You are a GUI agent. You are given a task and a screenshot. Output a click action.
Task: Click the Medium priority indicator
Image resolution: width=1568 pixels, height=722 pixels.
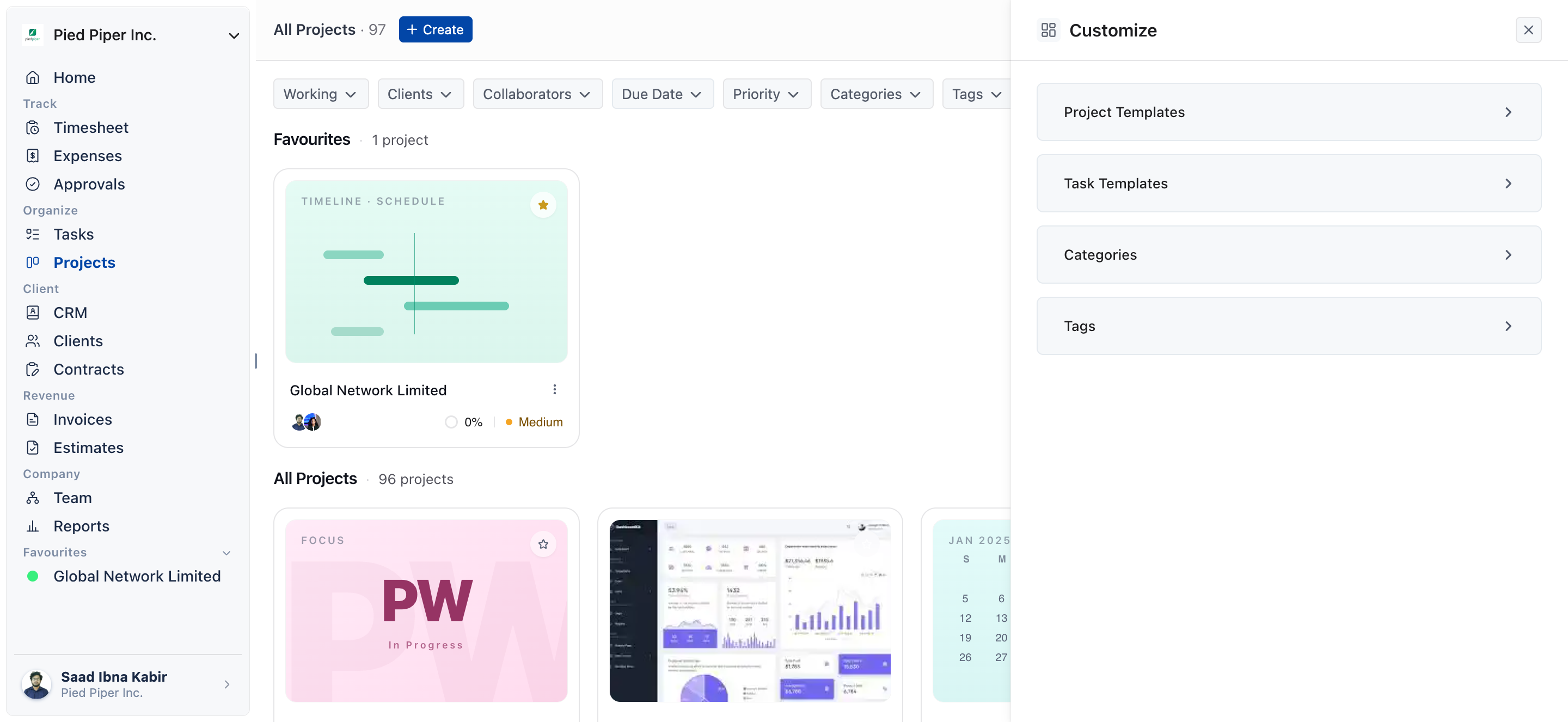coord(534,422)
